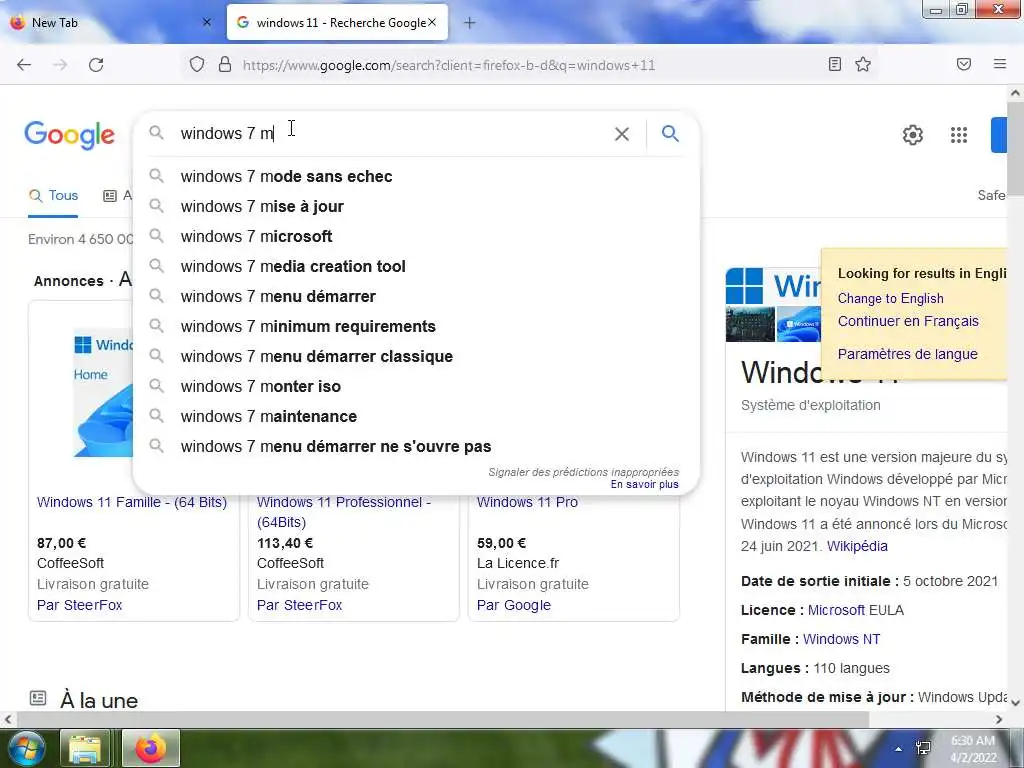Select suggestion menu démarrer ne s'ouvre pas

(417, 447)
